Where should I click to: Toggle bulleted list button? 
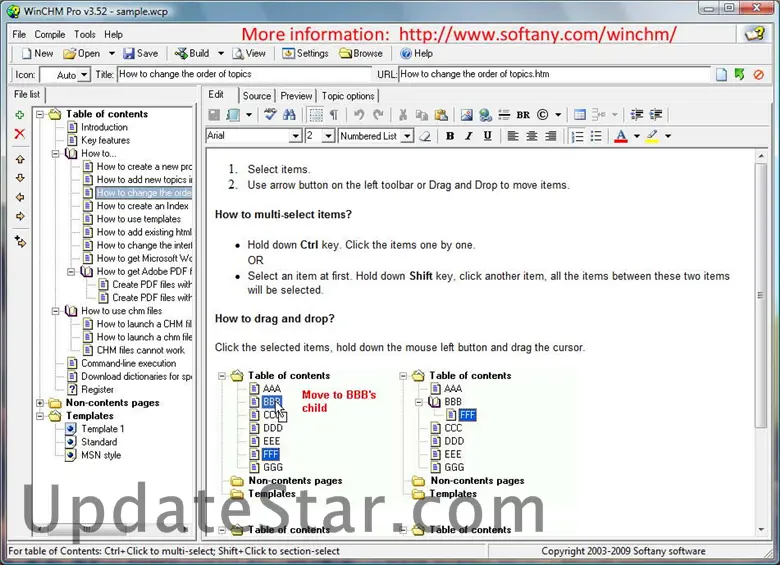pyautogui.click(x=596, y=136)
